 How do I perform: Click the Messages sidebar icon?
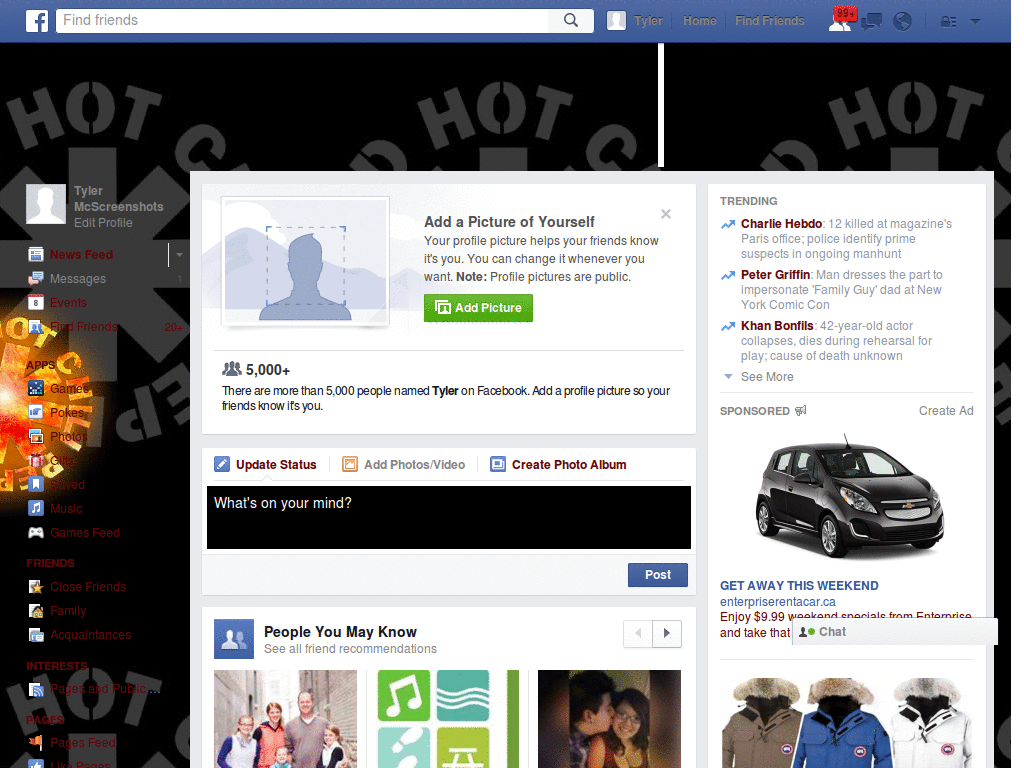point(36,279)
